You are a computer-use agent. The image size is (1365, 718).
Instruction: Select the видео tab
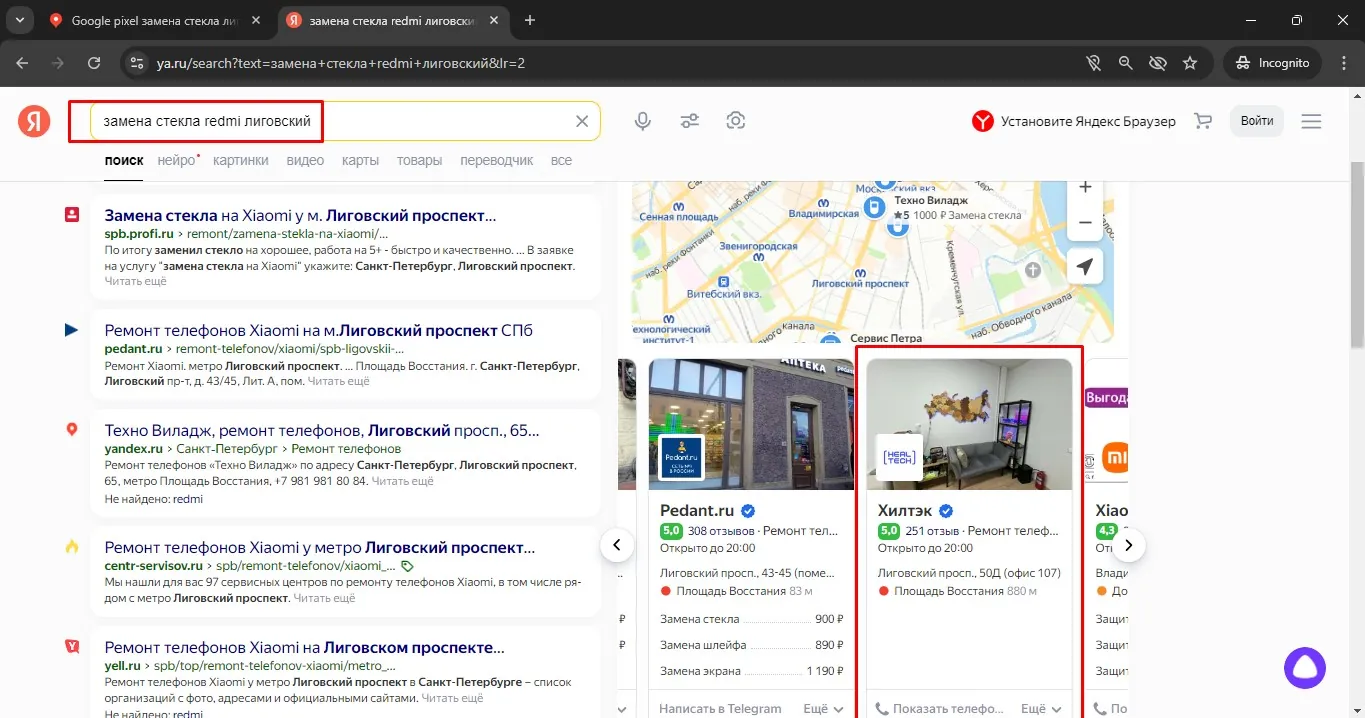pos(305,160)
